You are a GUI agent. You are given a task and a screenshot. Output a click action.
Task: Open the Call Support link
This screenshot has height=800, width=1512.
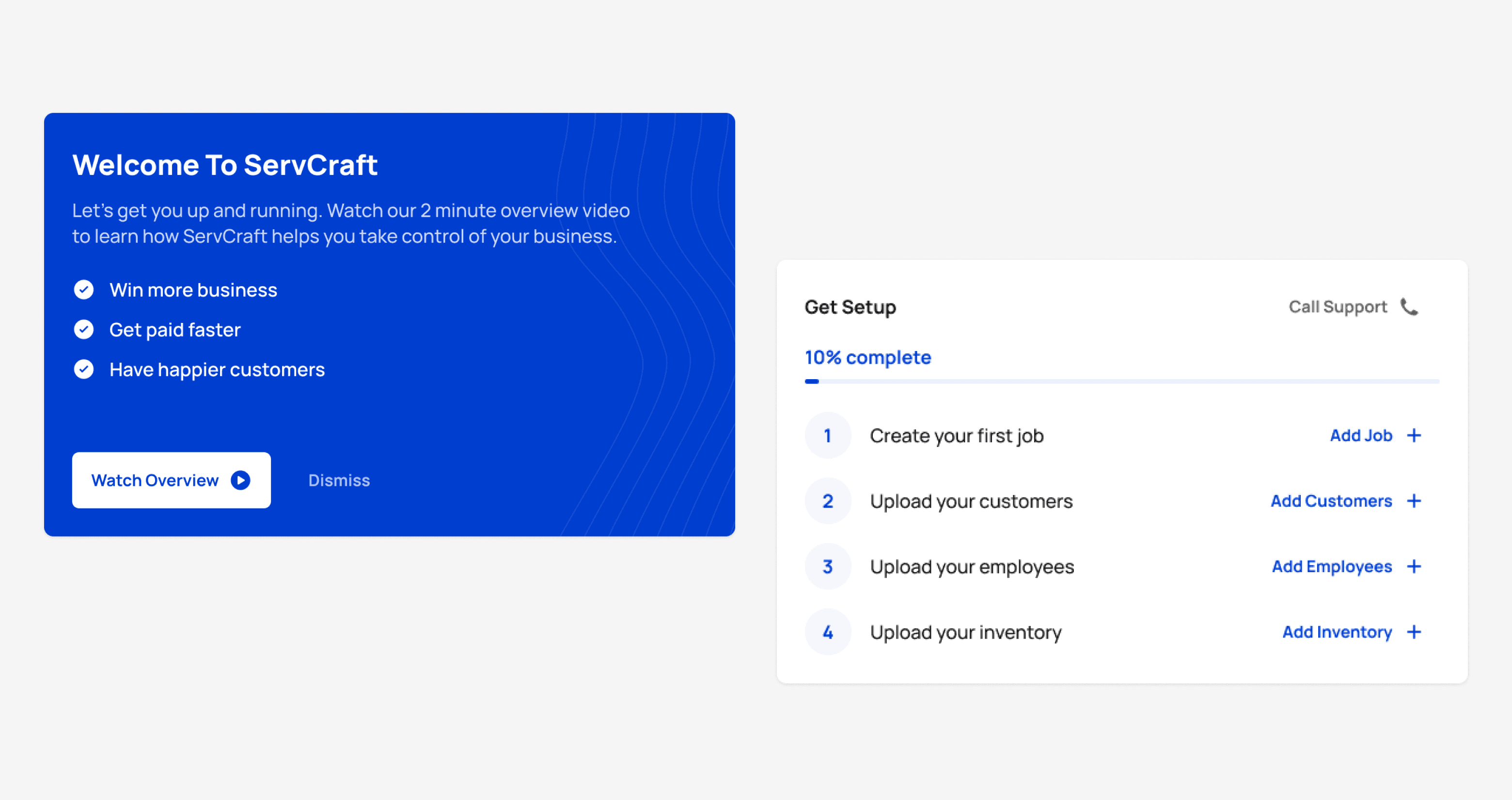(x=1337, y=306)
